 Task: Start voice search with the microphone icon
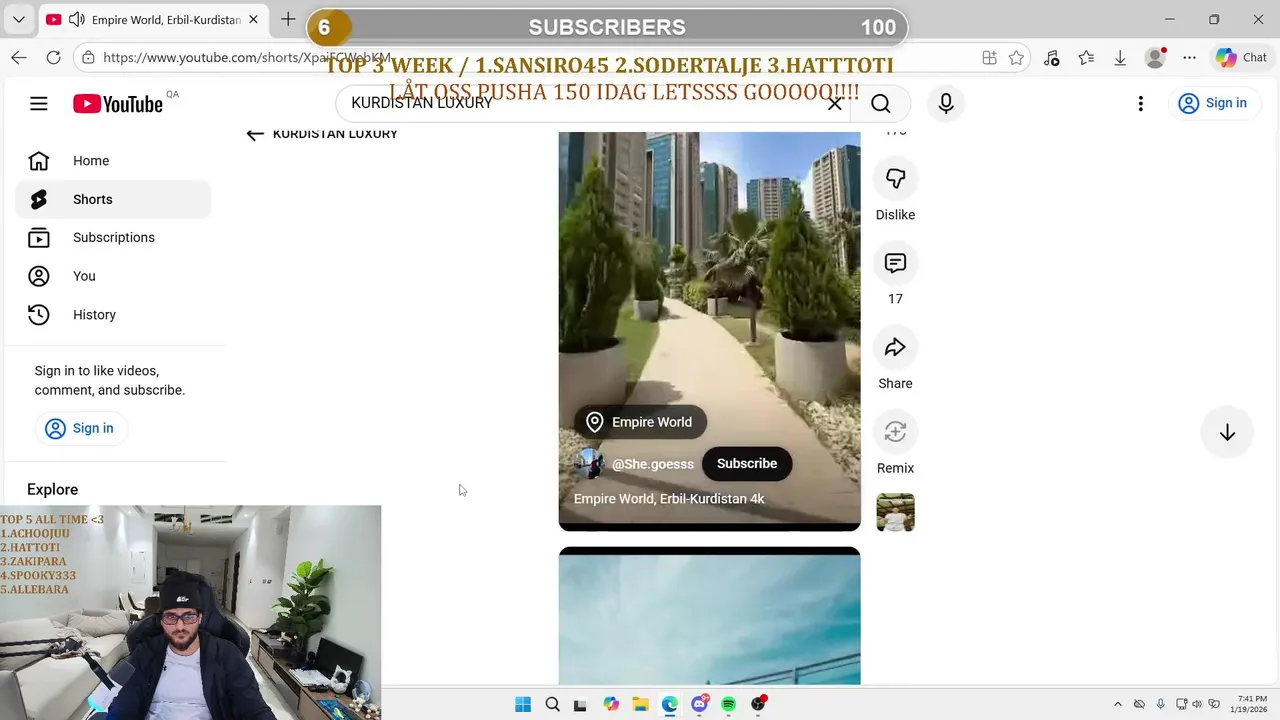(x=946, y=103)
